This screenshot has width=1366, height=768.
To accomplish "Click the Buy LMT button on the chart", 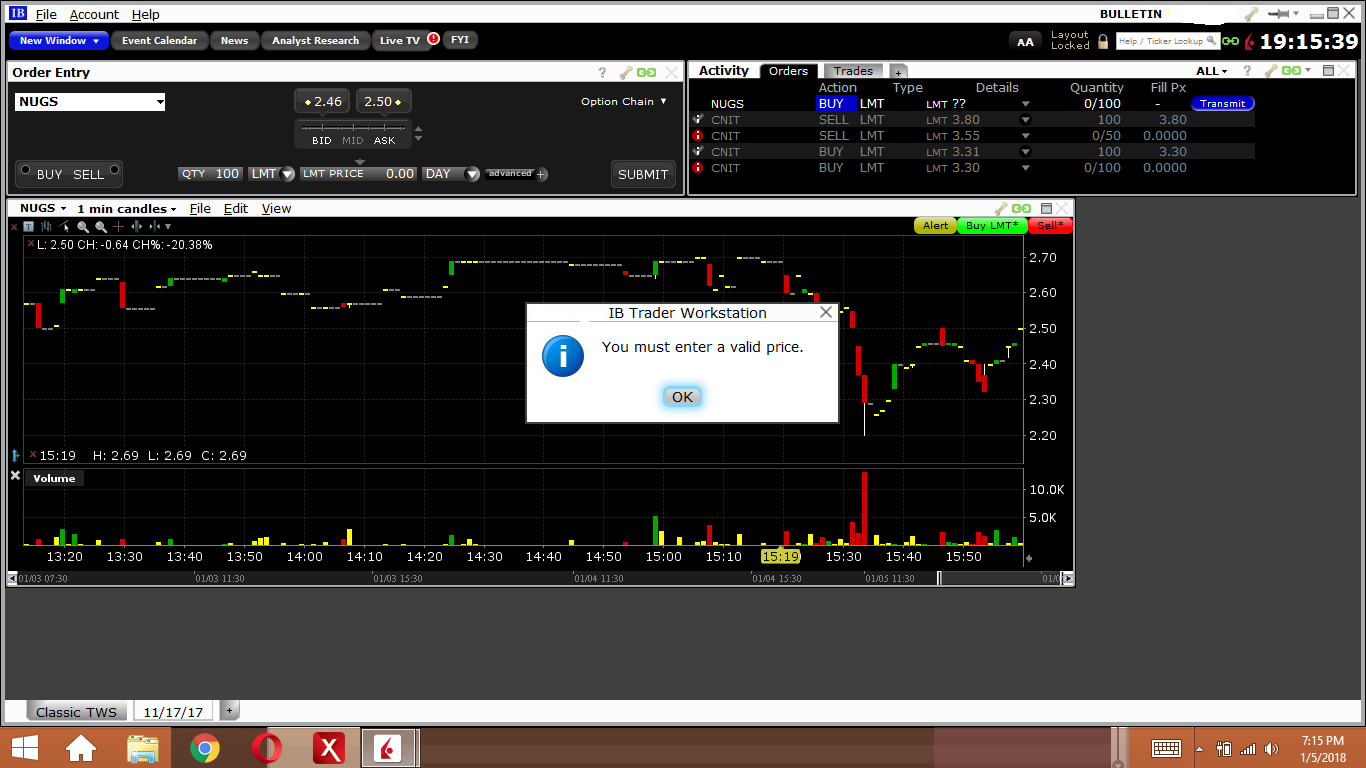I will click(x=992, y=226).
